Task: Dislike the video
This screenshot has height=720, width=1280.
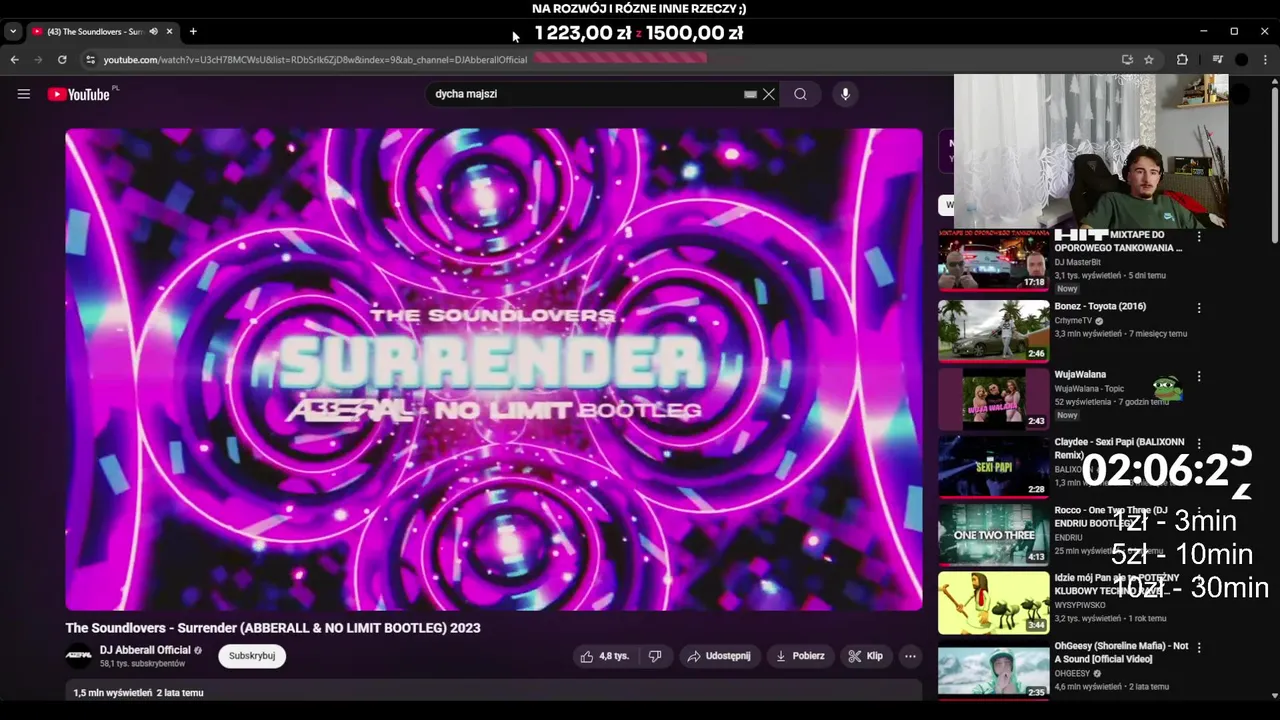Action: (655, 656)
